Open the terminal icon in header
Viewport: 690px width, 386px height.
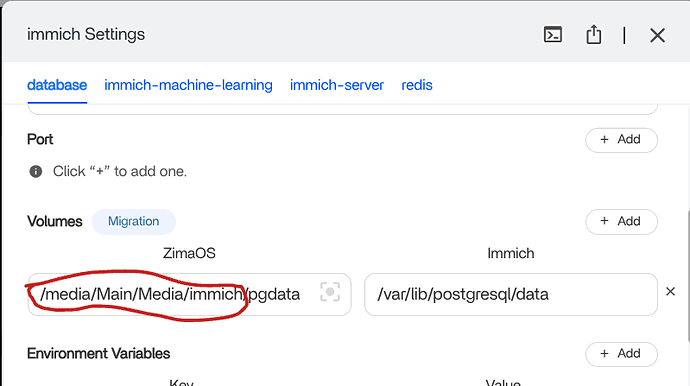[553, 34]
